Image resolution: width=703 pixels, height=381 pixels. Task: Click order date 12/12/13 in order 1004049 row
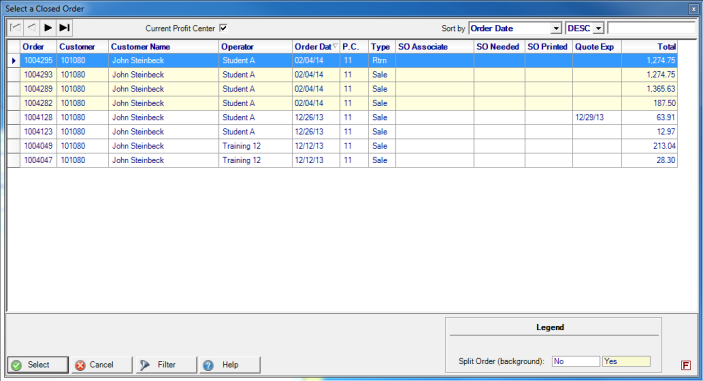[x=316, y=146]
